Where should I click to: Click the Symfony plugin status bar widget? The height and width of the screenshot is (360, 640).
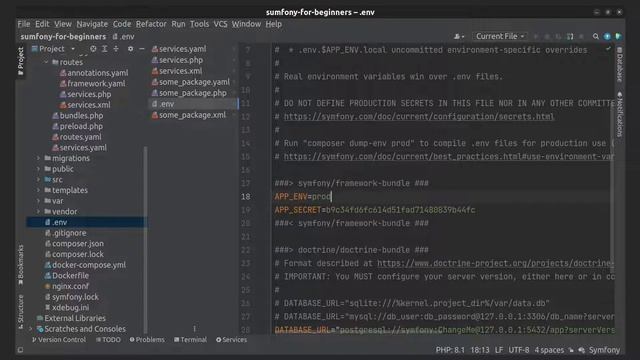(600, 350)
